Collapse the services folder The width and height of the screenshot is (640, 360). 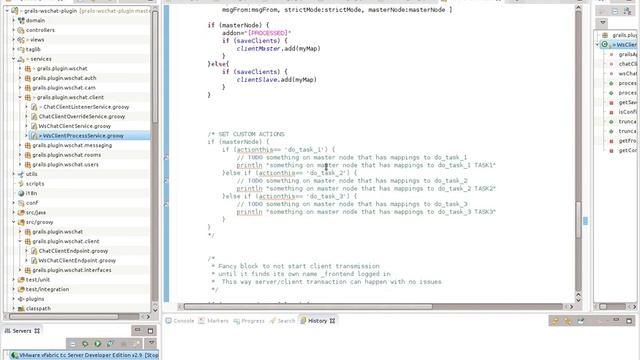[x=13, y=59]
